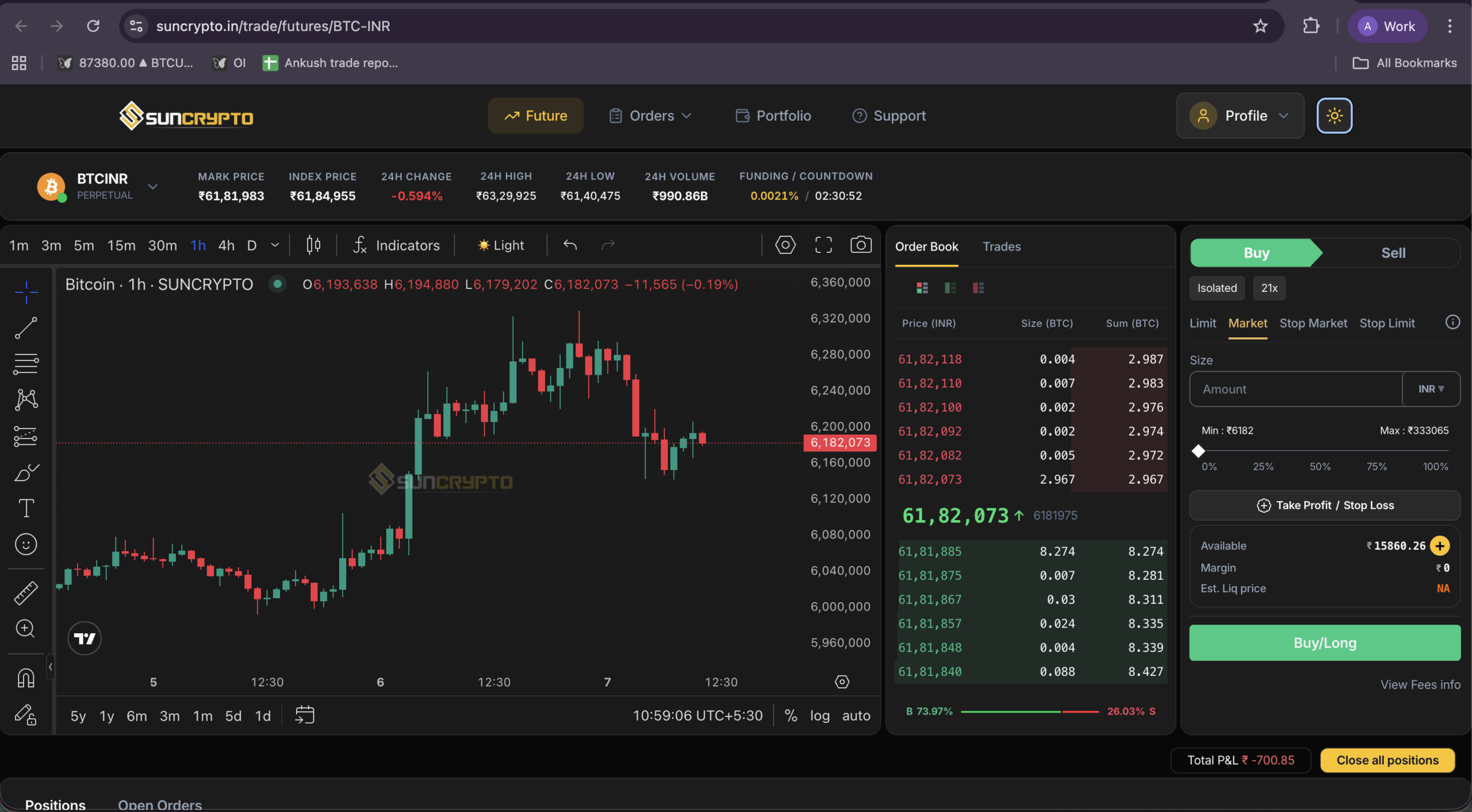
Task: Take a chart snapshot with the camera icon
Action: 861,244
